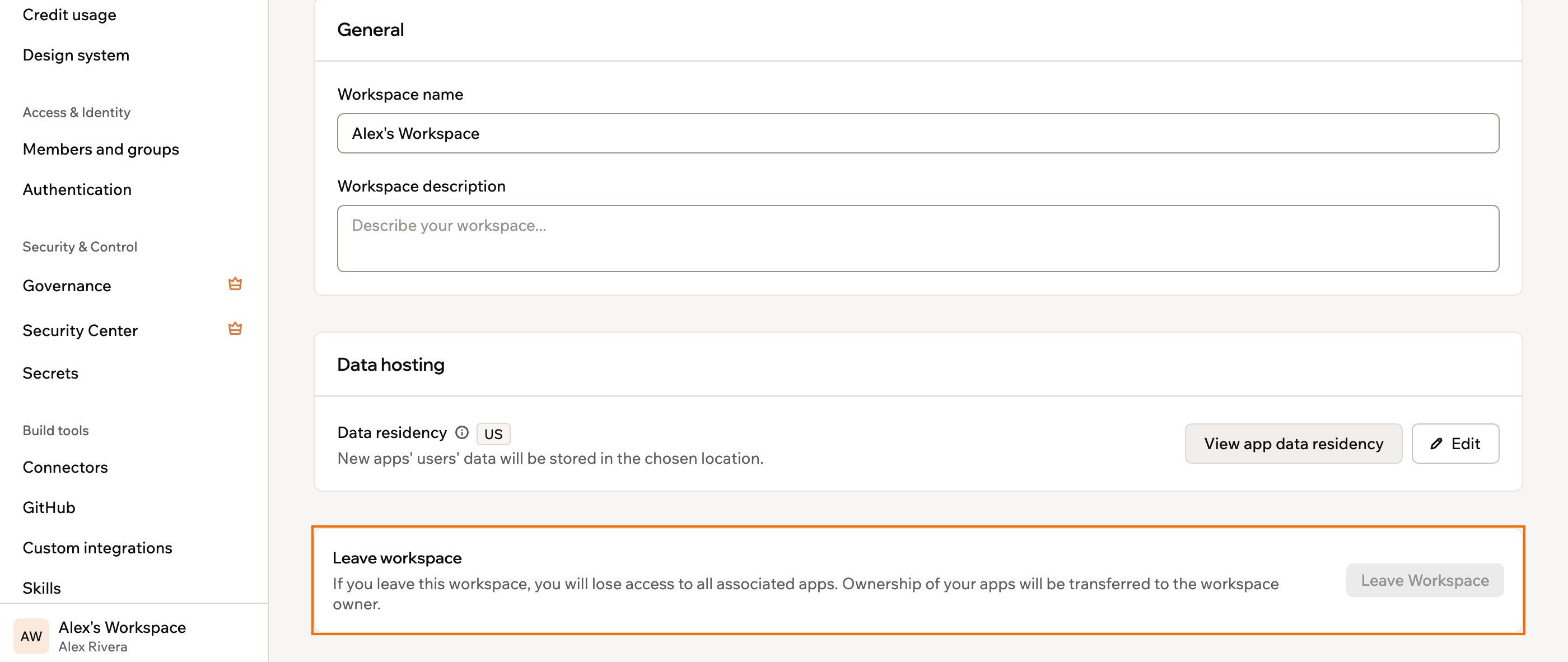Click the Data residency label
1568x662 pixels.
[x=392, y=432]
